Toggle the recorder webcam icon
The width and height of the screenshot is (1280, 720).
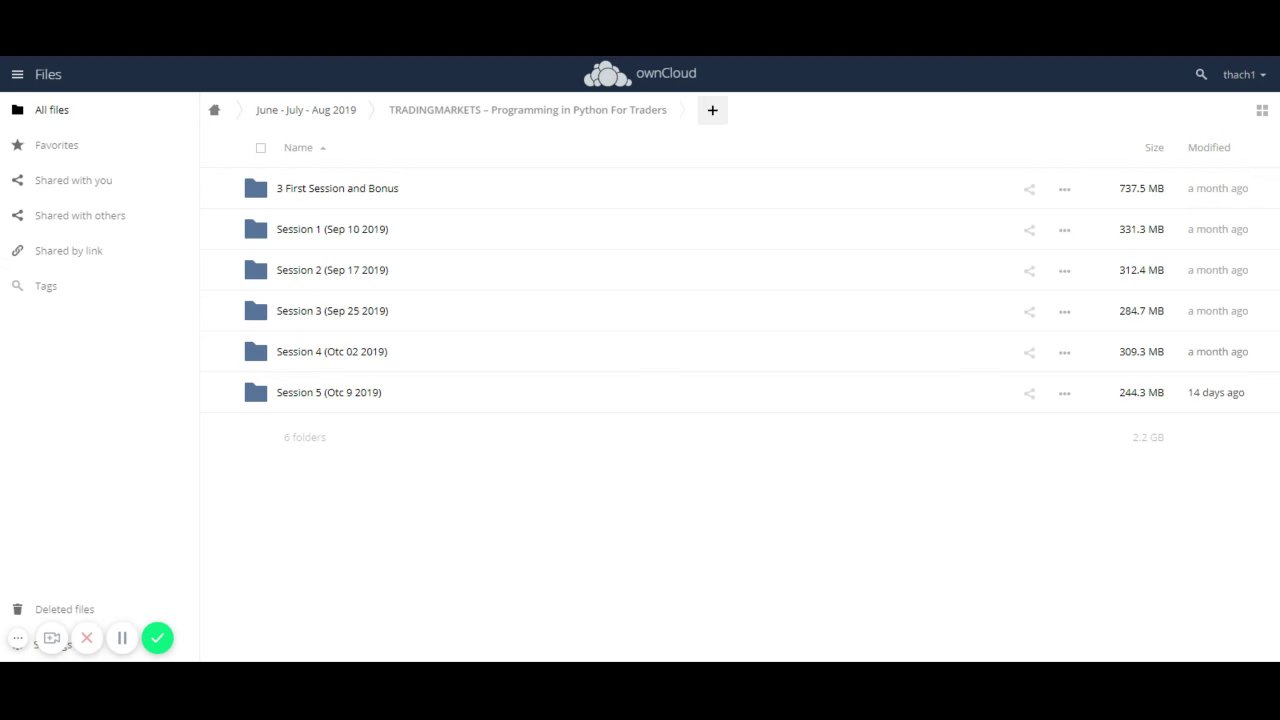(x=52, y=638)
